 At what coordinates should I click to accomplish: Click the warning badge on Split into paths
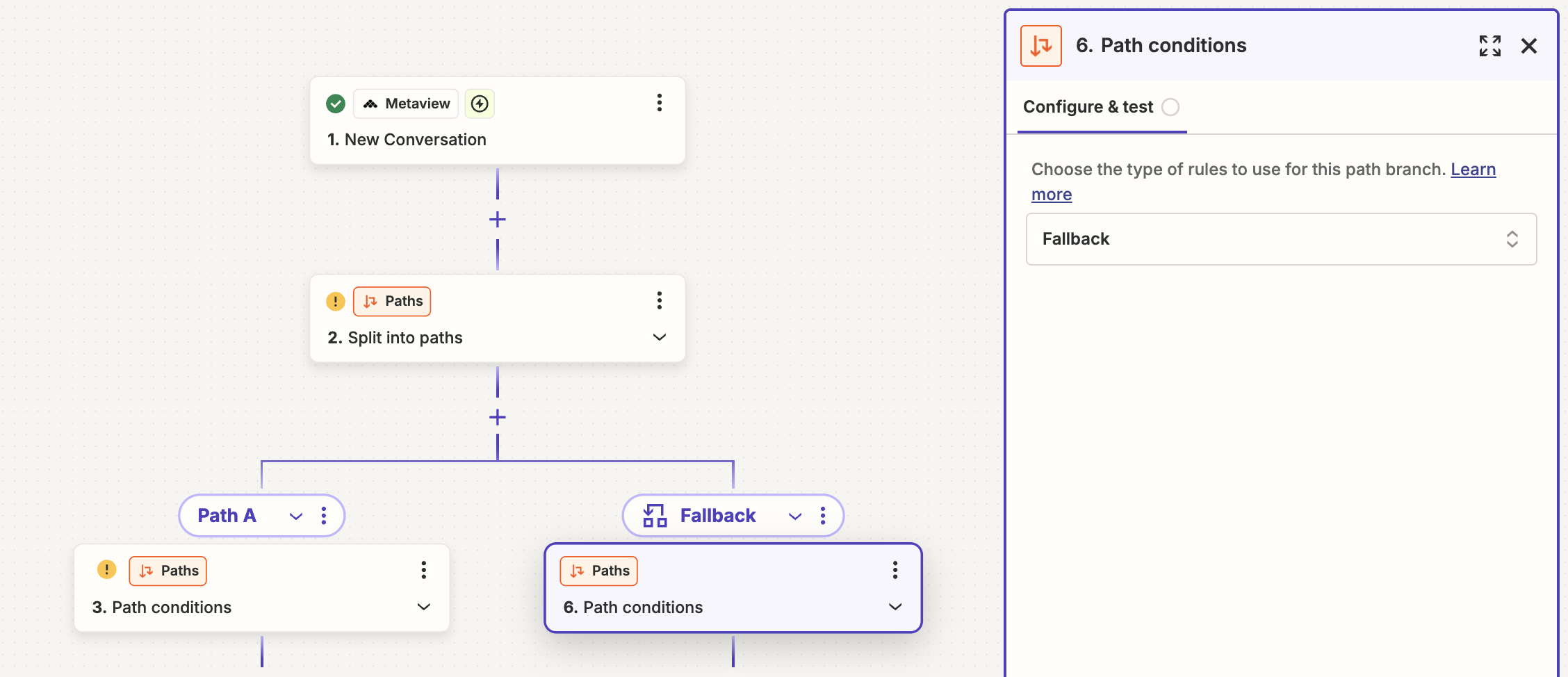point(336,301)
